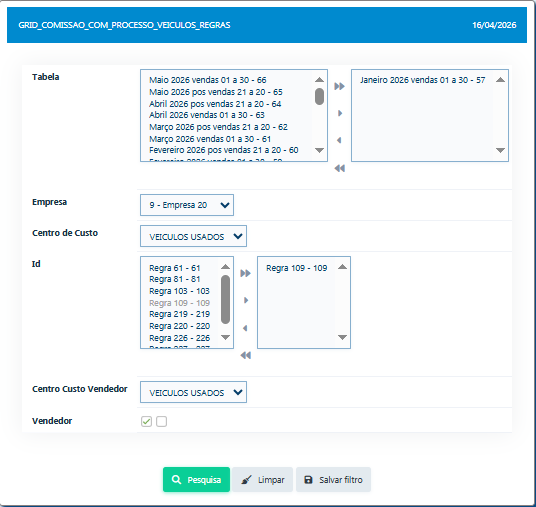Click single move-right arrow beside Id list
Viewport: 536px width, 507px height.
[246, 300]
